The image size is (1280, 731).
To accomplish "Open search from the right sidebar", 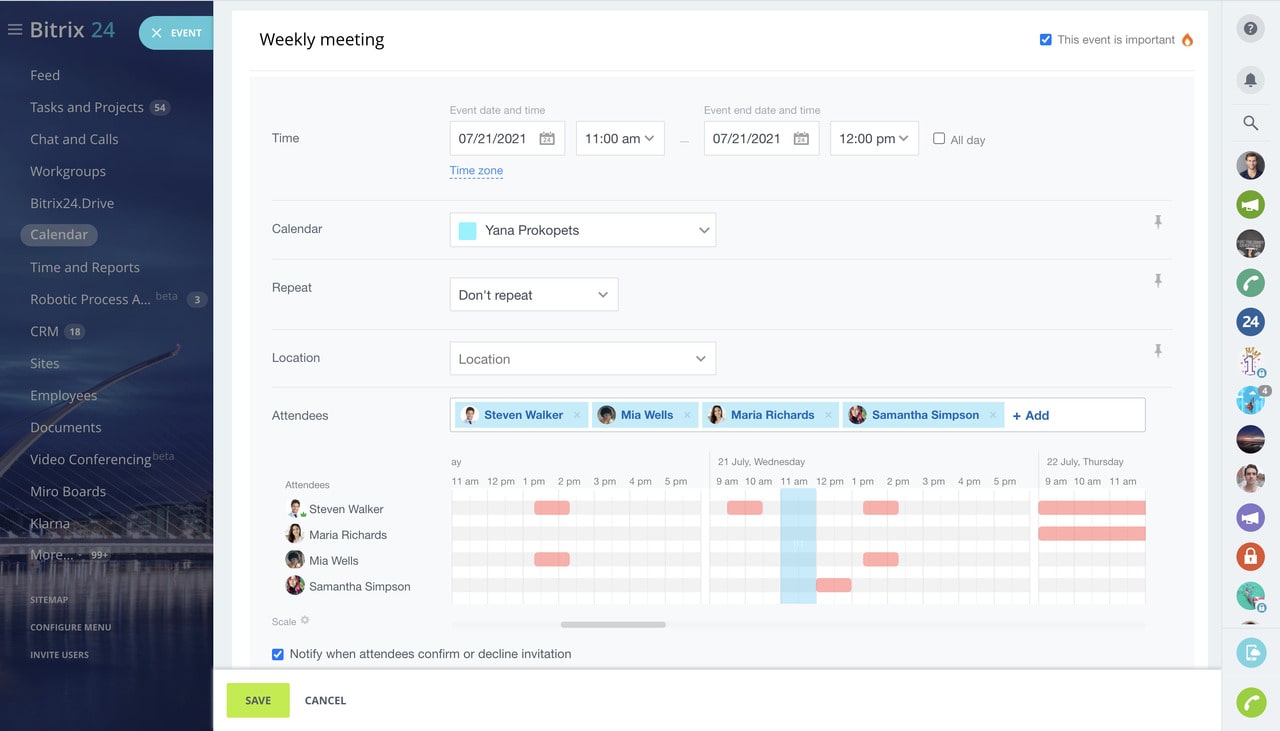I will click(x=1250, y=123).
